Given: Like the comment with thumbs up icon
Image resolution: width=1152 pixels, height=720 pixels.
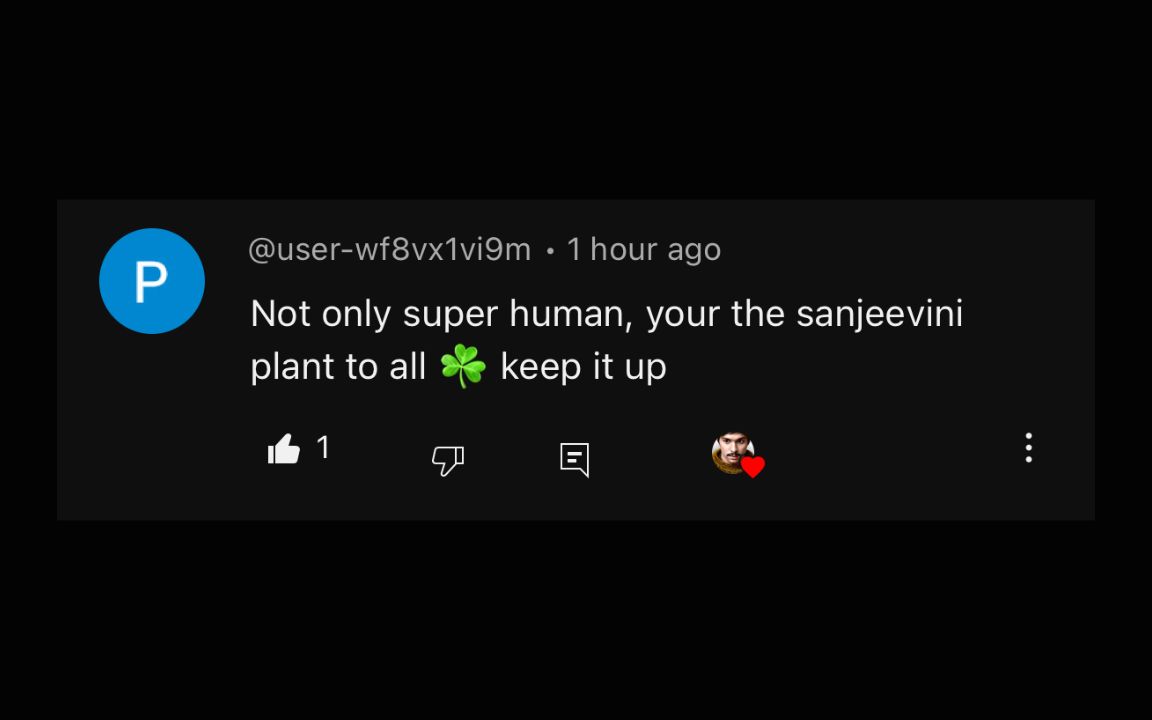Looking at the screenshot, I should click(x=284, y=449).
